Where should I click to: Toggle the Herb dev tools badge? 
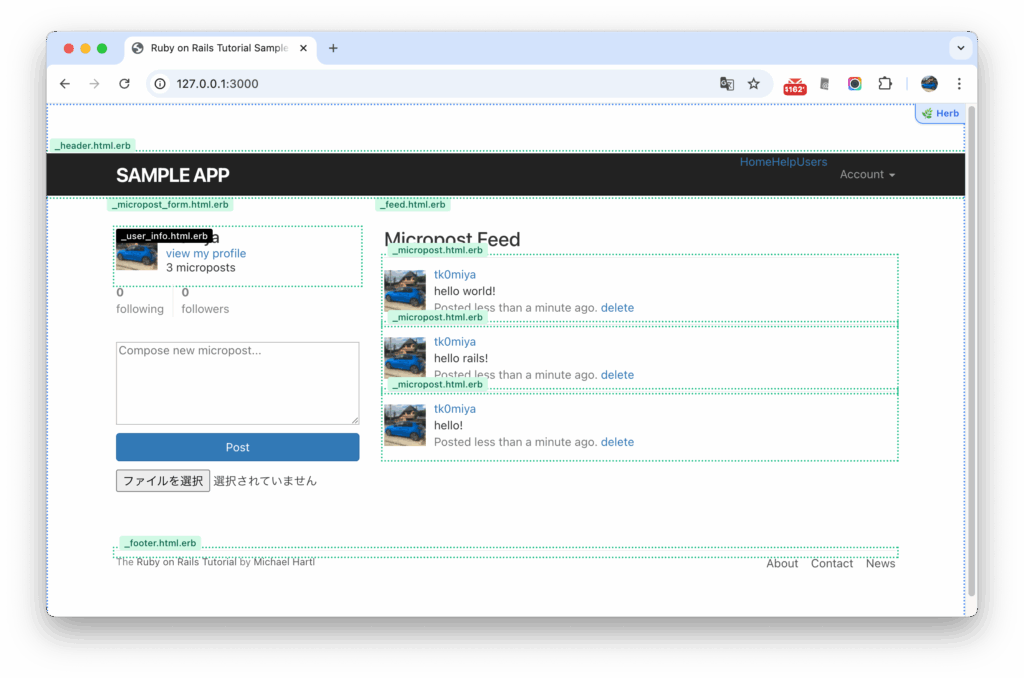coord(941,114)
